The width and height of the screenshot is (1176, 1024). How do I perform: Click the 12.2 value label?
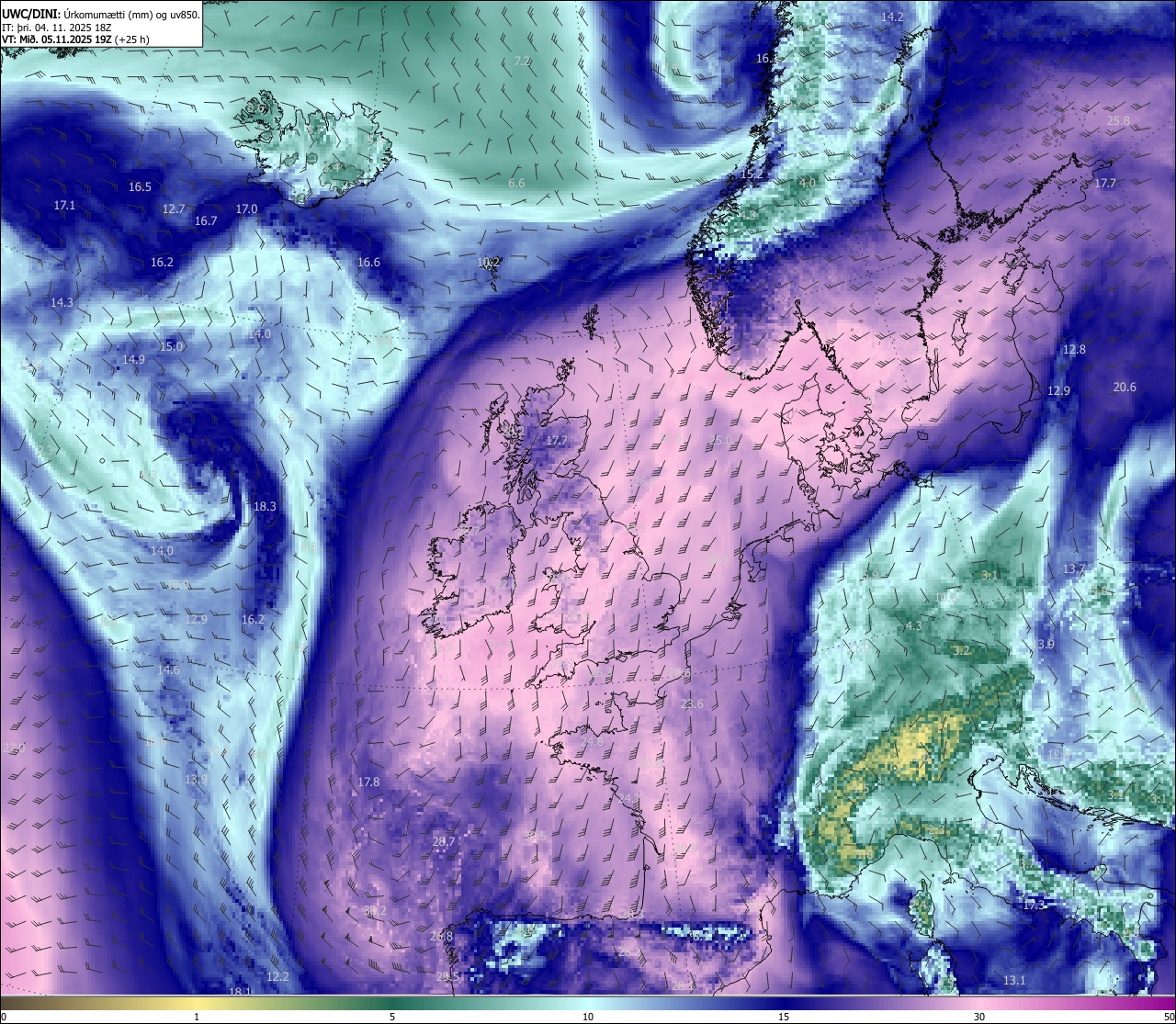click(x=277, y=976)
